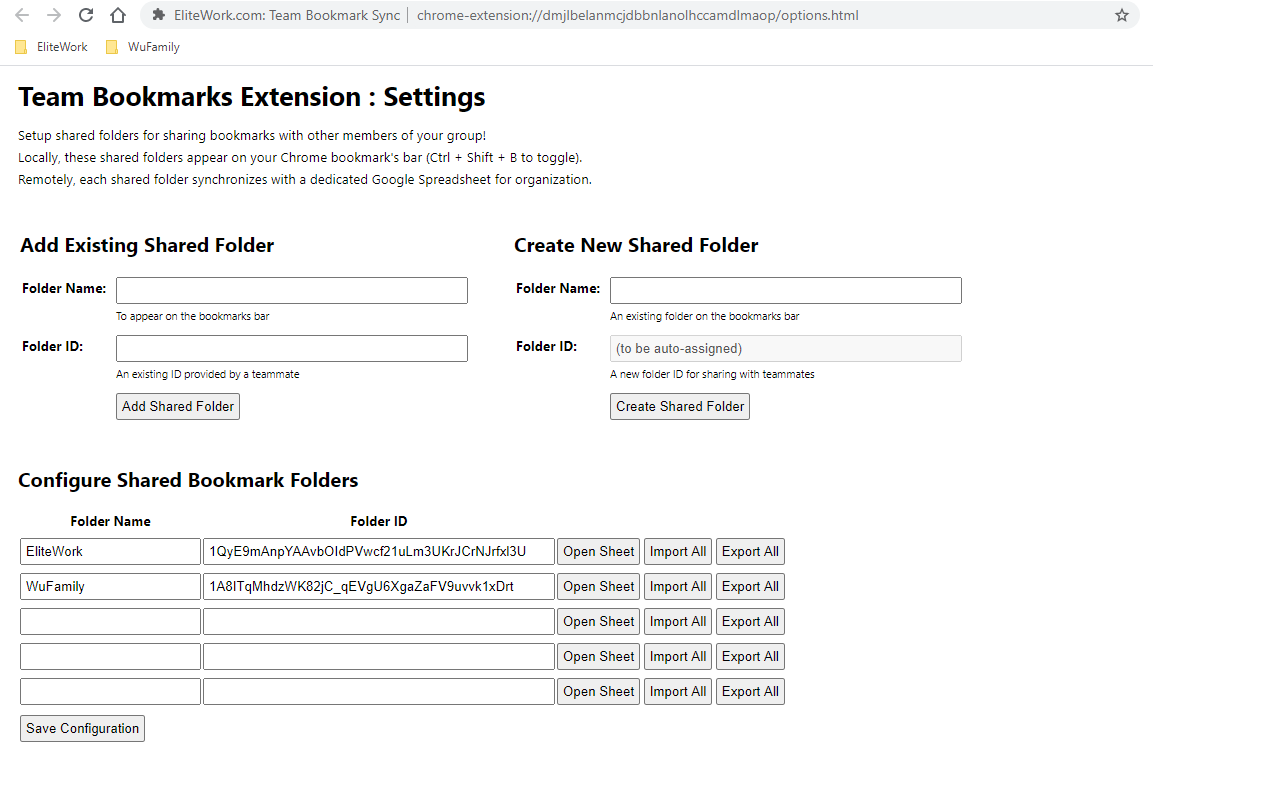Click the Folder Name column header

tap(110, 521)
